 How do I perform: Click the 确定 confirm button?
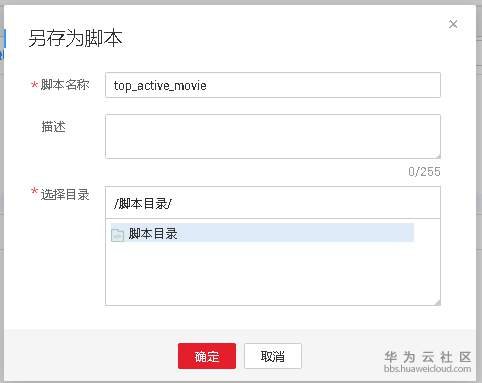[x=207, y=356]
